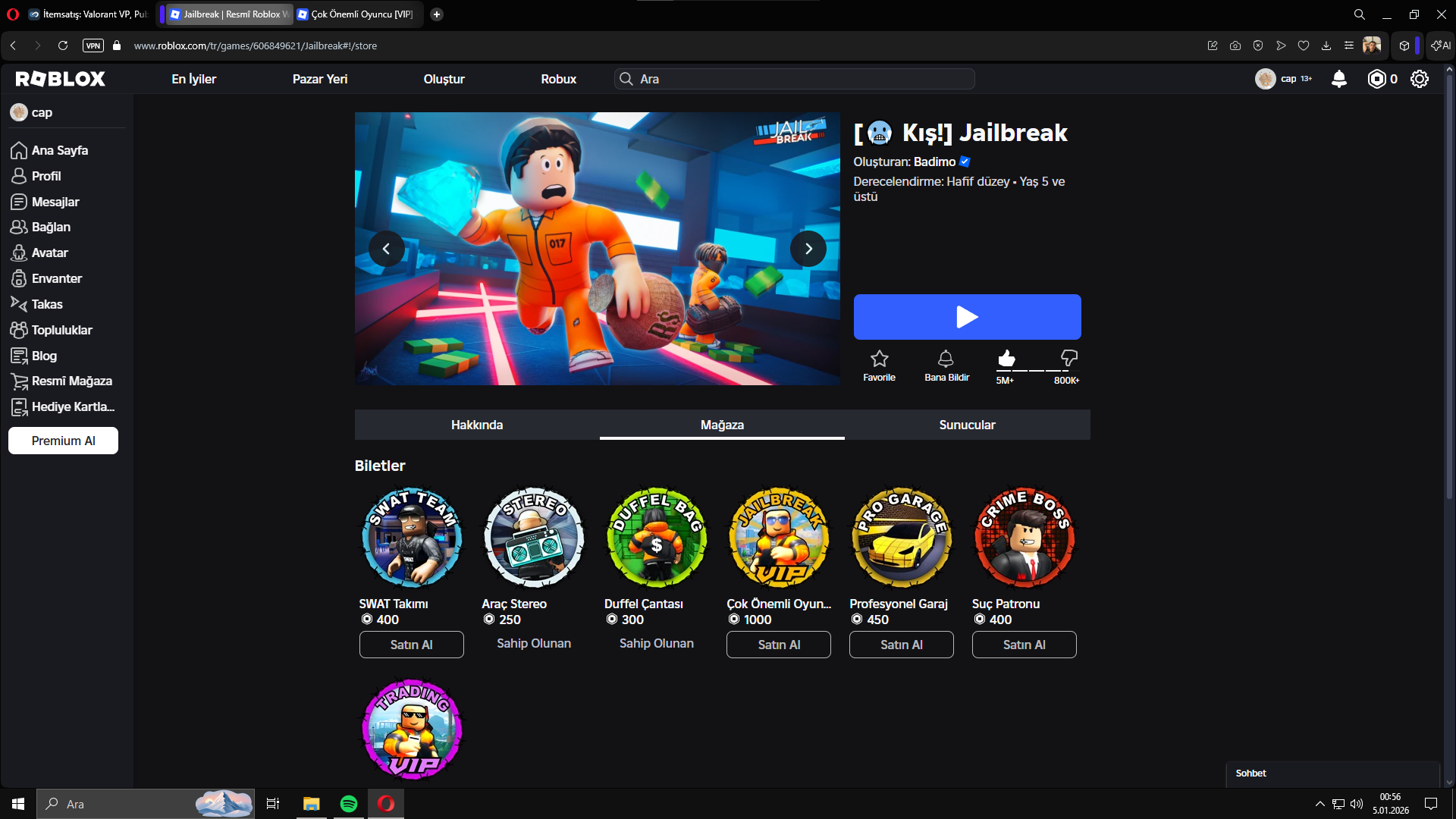Show the previous game screenshot
This screenshot has width=1456, height=819.
tap(387, 249)
